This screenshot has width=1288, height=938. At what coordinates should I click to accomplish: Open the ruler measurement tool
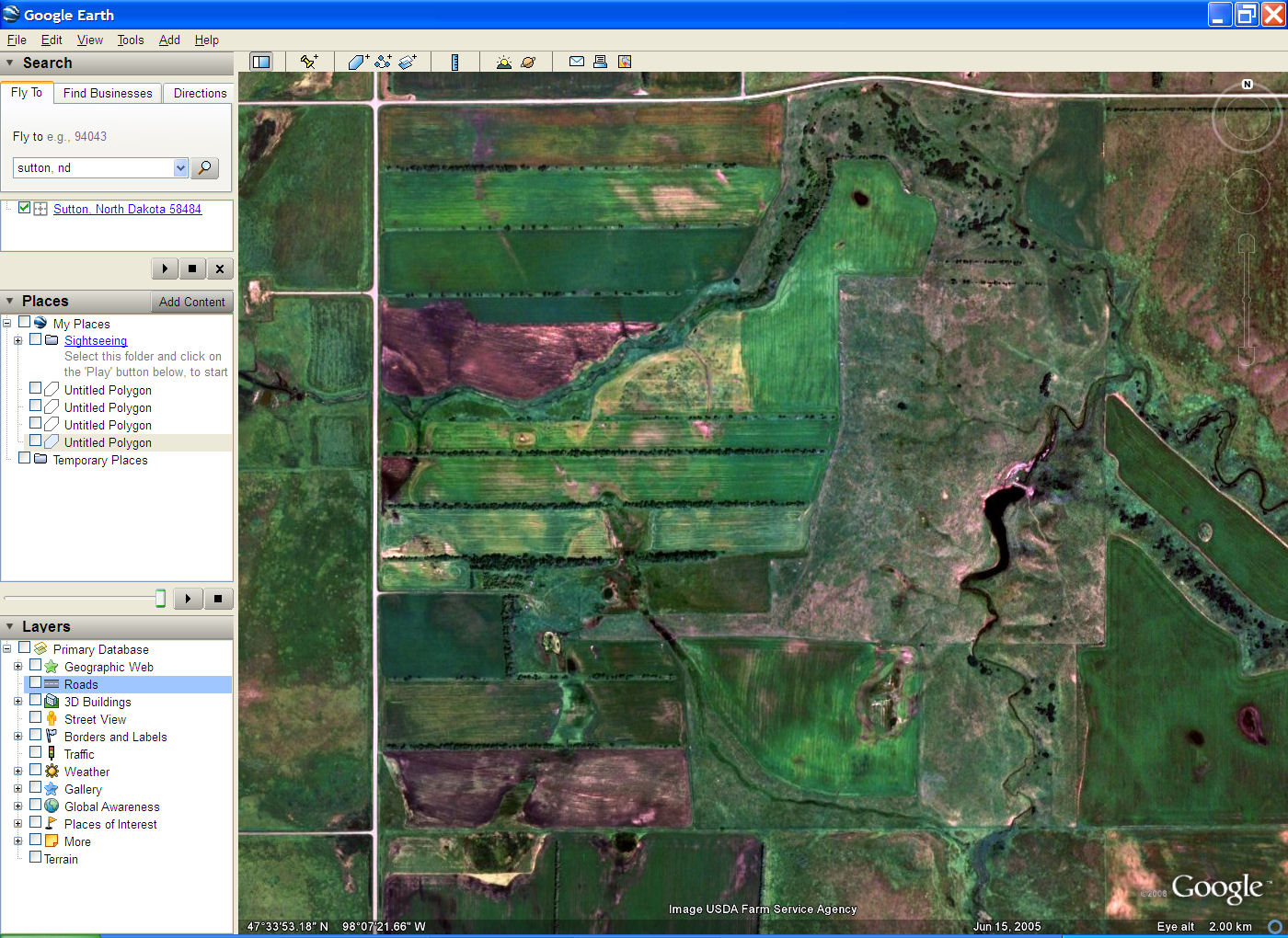point(454,62)
